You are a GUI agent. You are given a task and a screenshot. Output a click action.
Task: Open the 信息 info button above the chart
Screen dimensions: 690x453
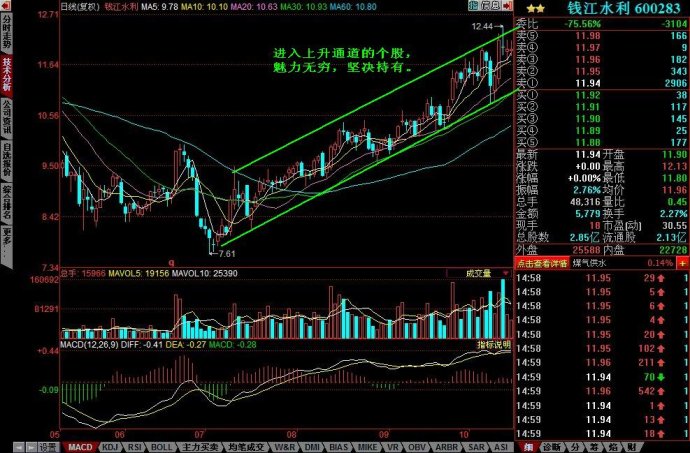pyautogui.click(x=490, y=6)
